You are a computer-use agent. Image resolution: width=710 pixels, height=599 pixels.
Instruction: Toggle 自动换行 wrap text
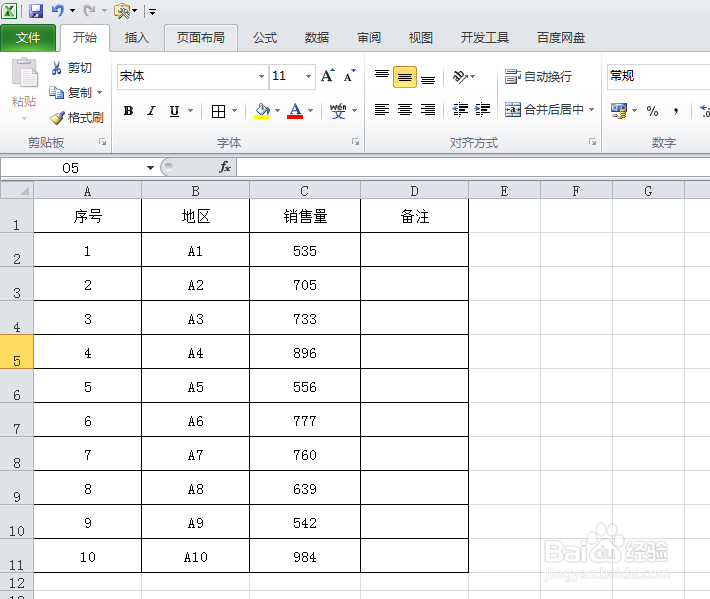click(538, 77)
